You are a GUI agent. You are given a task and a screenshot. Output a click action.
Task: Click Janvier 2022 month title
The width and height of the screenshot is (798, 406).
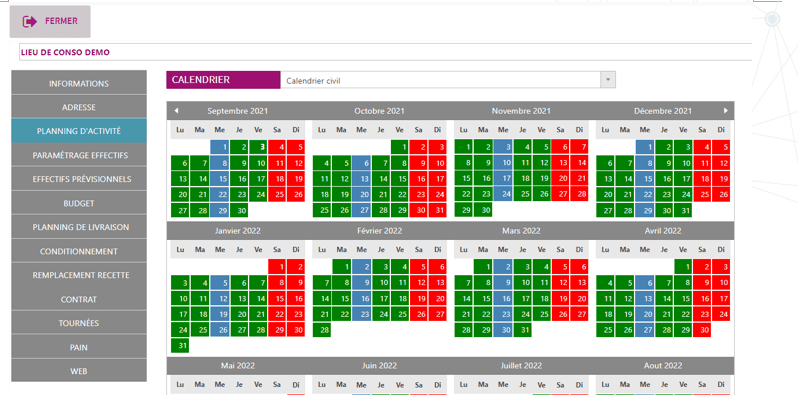238,230
